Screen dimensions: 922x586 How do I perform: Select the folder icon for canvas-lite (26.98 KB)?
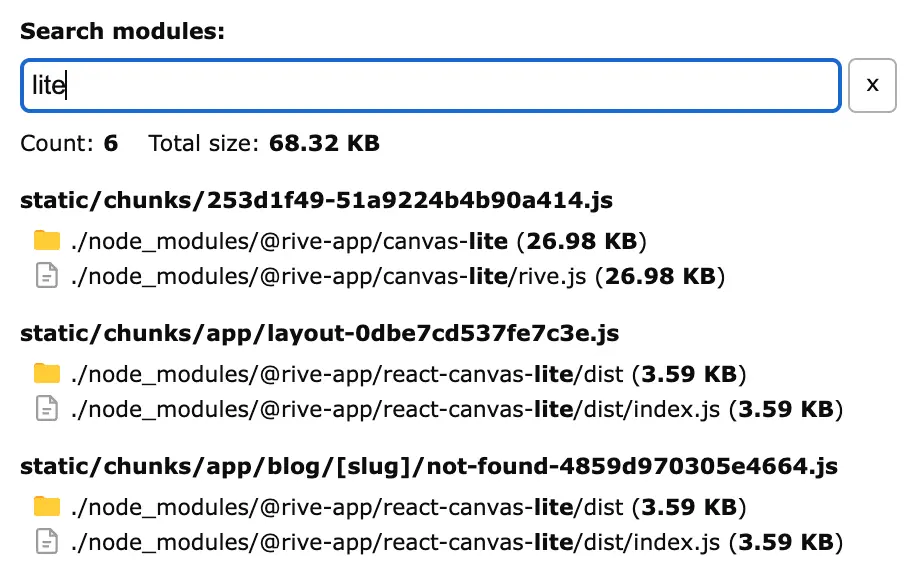pyautogui.click(x=47, y=240)
